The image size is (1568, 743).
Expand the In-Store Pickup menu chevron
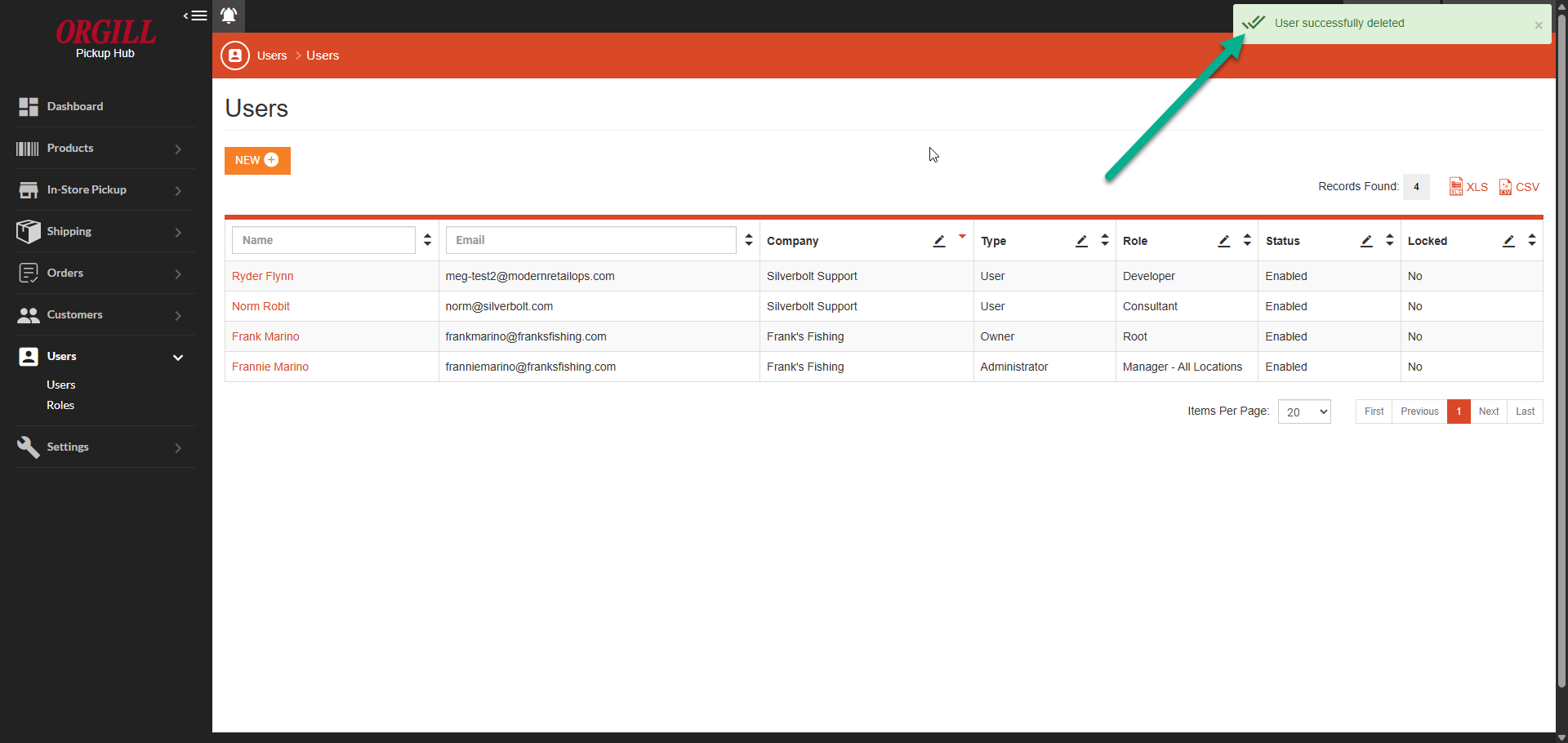click(x=178, y=191)
